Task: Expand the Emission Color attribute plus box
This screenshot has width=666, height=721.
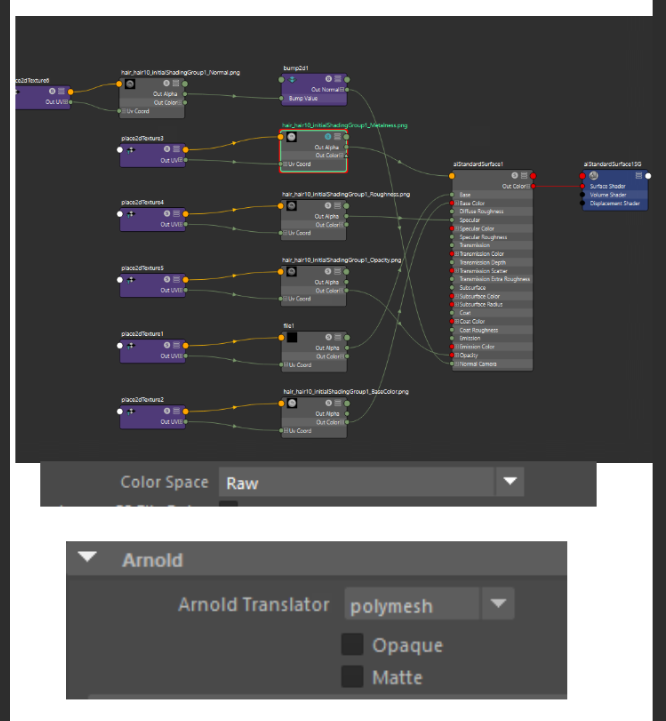Action: click(x=457, y=347)
